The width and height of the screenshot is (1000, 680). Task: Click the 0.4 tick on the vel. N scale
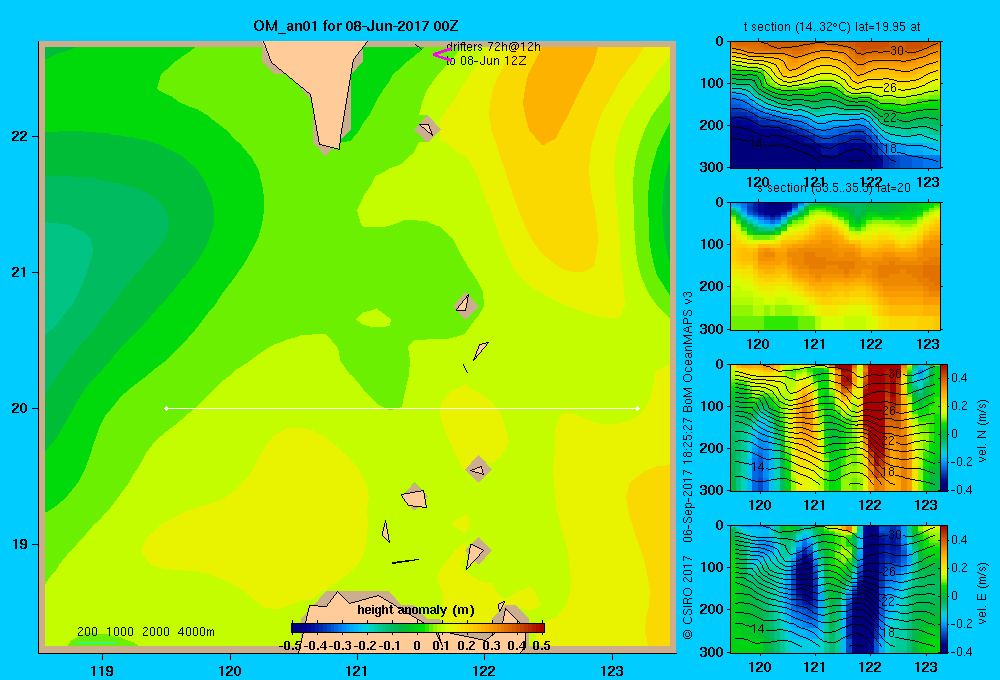[960, 378]
